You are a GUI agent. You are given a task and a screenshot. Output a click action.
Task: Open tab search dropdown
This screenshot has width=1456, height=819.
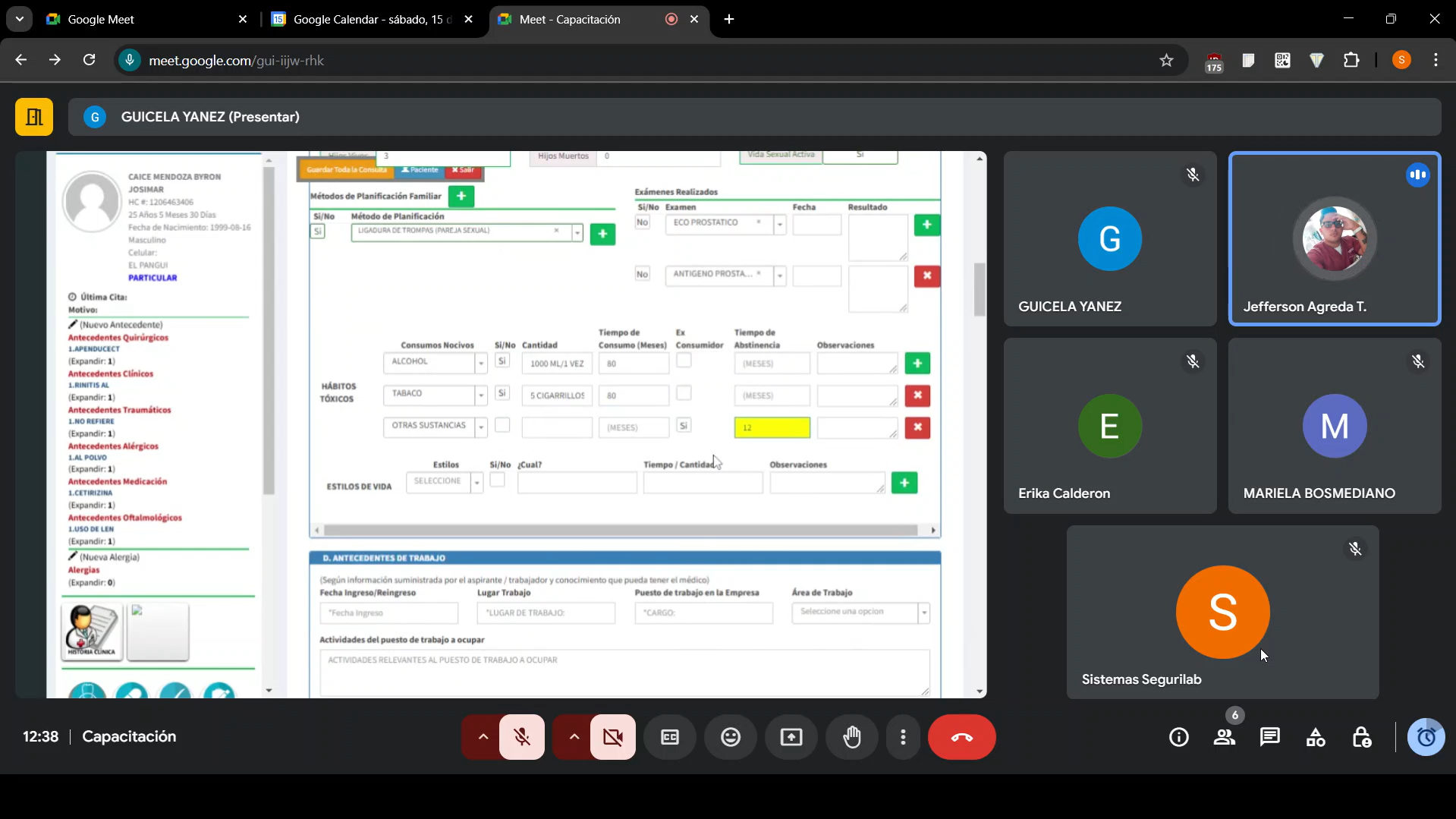tap(19, 19)
